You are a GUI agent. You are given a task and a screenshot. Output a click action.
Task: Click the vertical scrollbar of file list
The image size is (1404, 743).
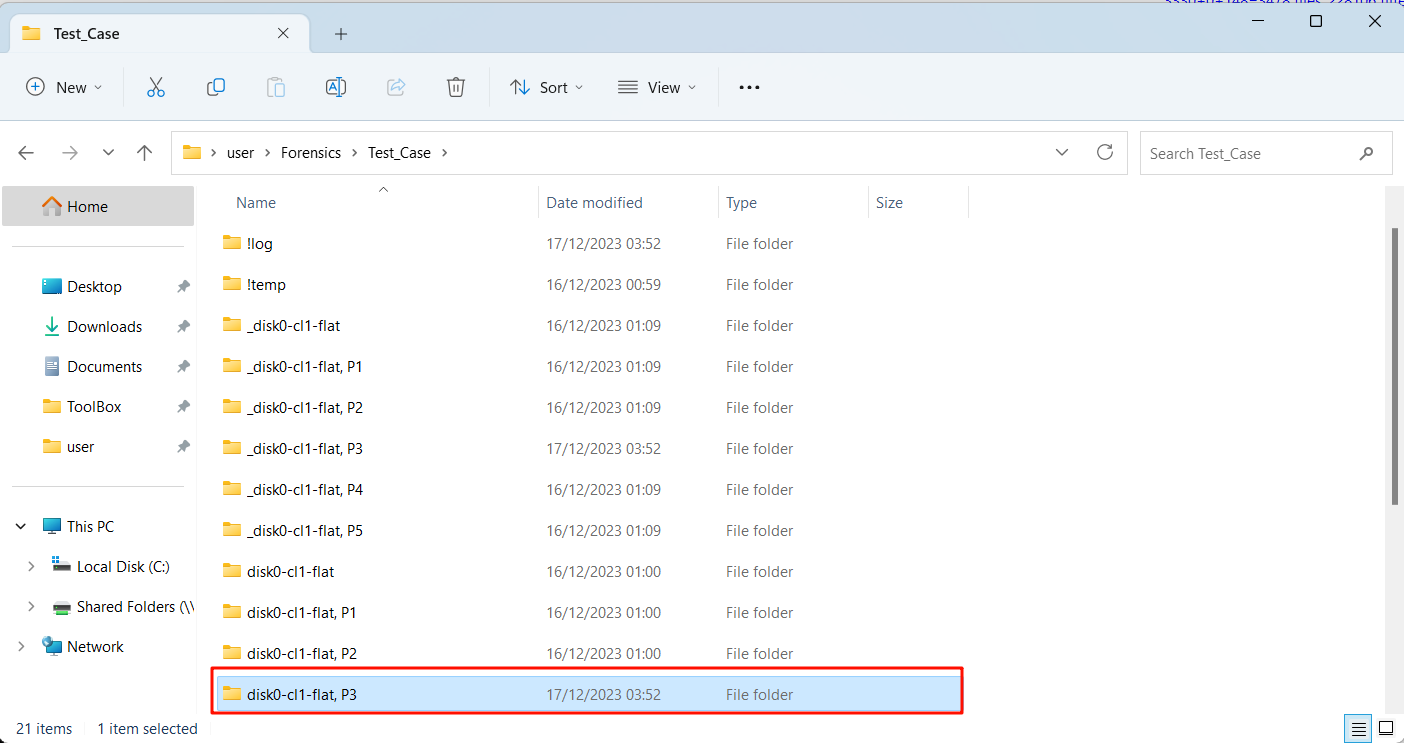coord(1395,368)
